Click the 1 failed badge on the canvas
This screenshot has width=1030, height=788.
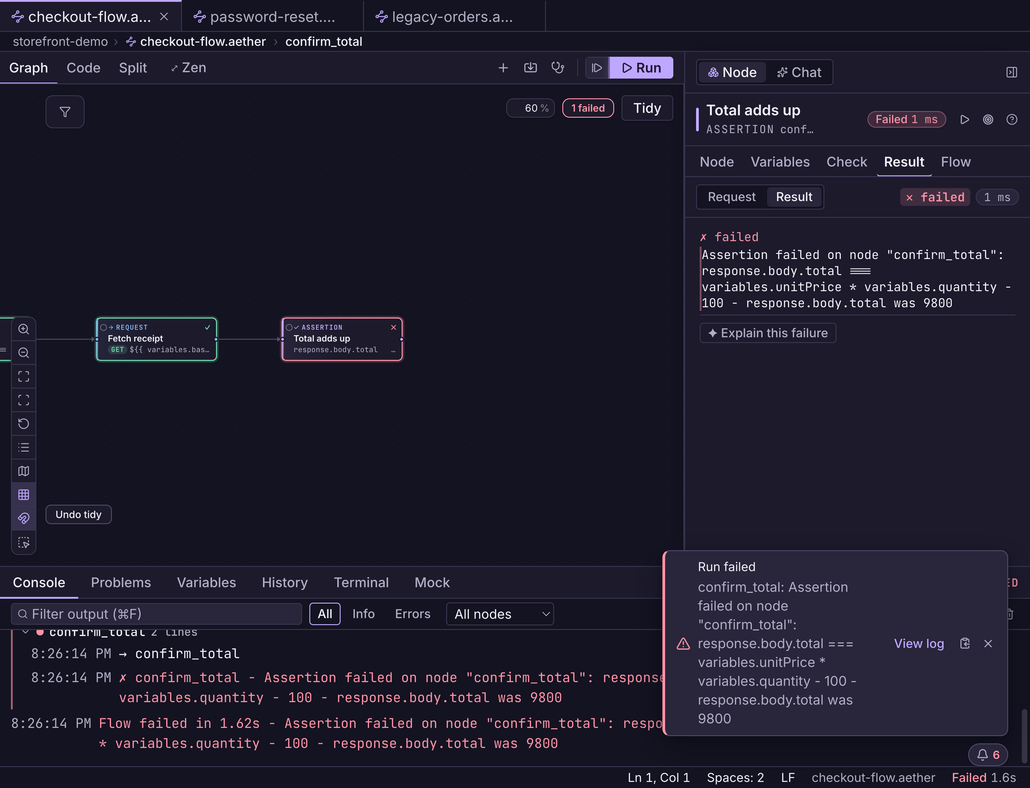point(588,108)
